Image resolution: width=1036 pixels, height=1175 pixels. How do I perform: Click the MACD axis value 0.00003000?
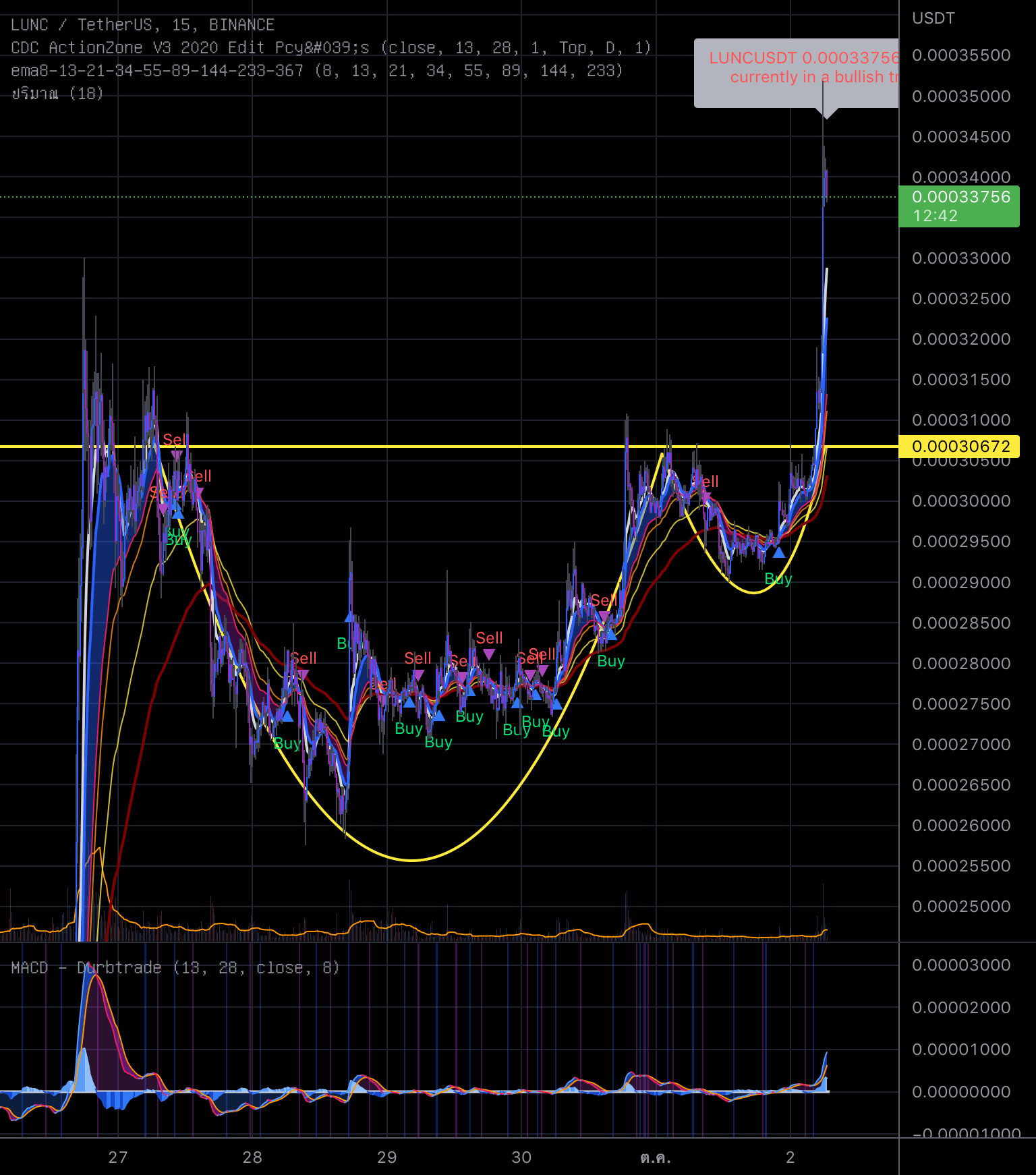(x=961, y=965)
